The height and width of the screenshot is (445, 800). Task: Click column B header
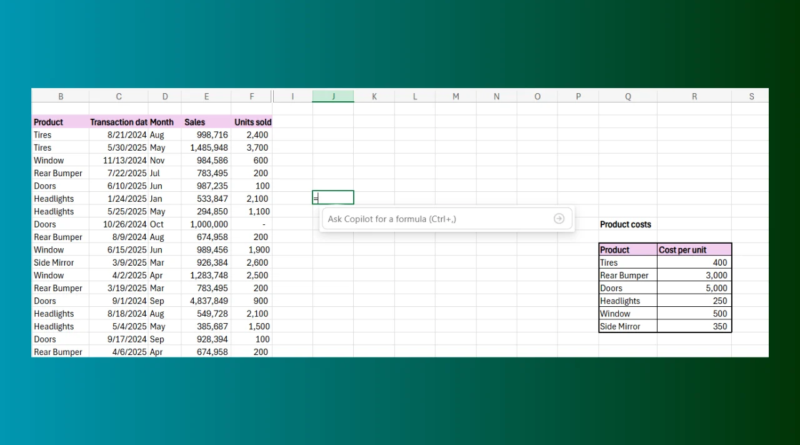[x=60, y=96]
